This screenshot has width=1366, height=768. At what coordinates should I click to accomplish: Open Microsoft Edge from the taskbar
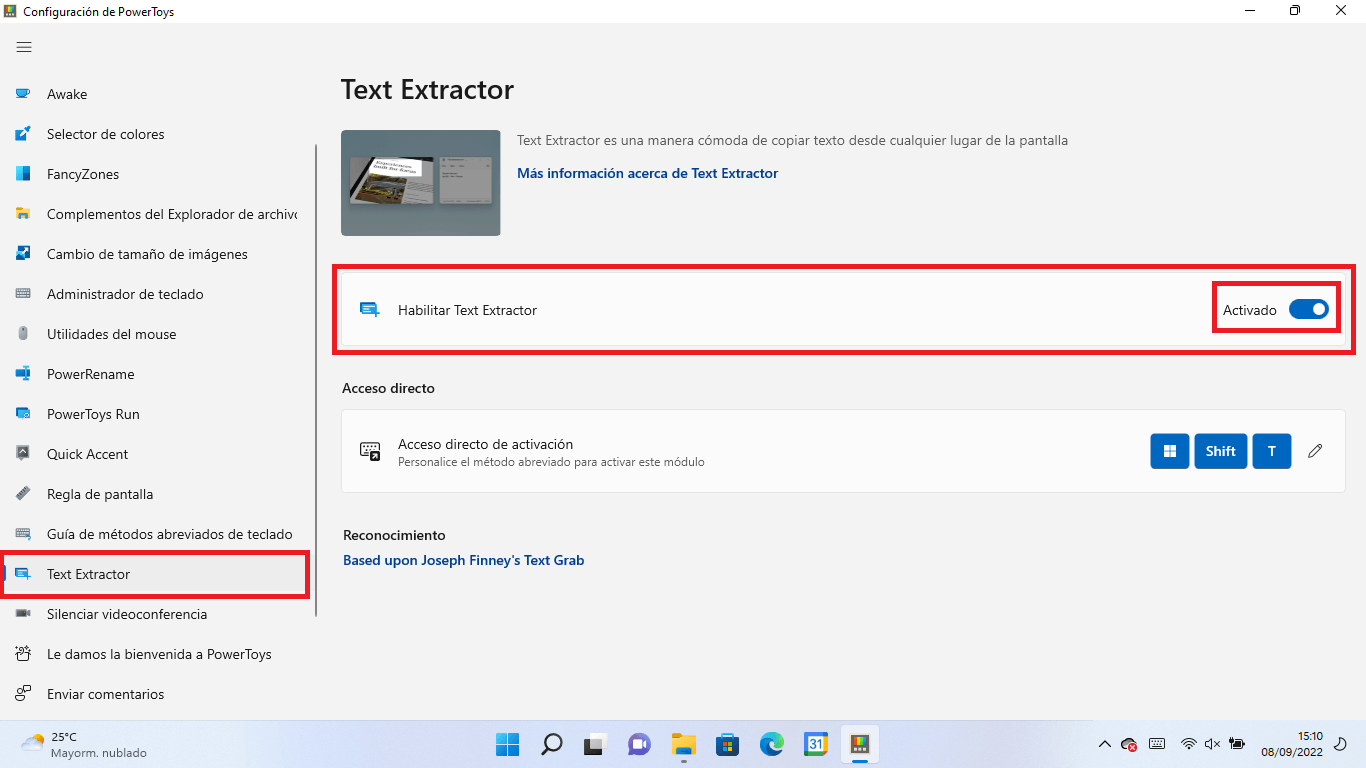pos(771,744)
